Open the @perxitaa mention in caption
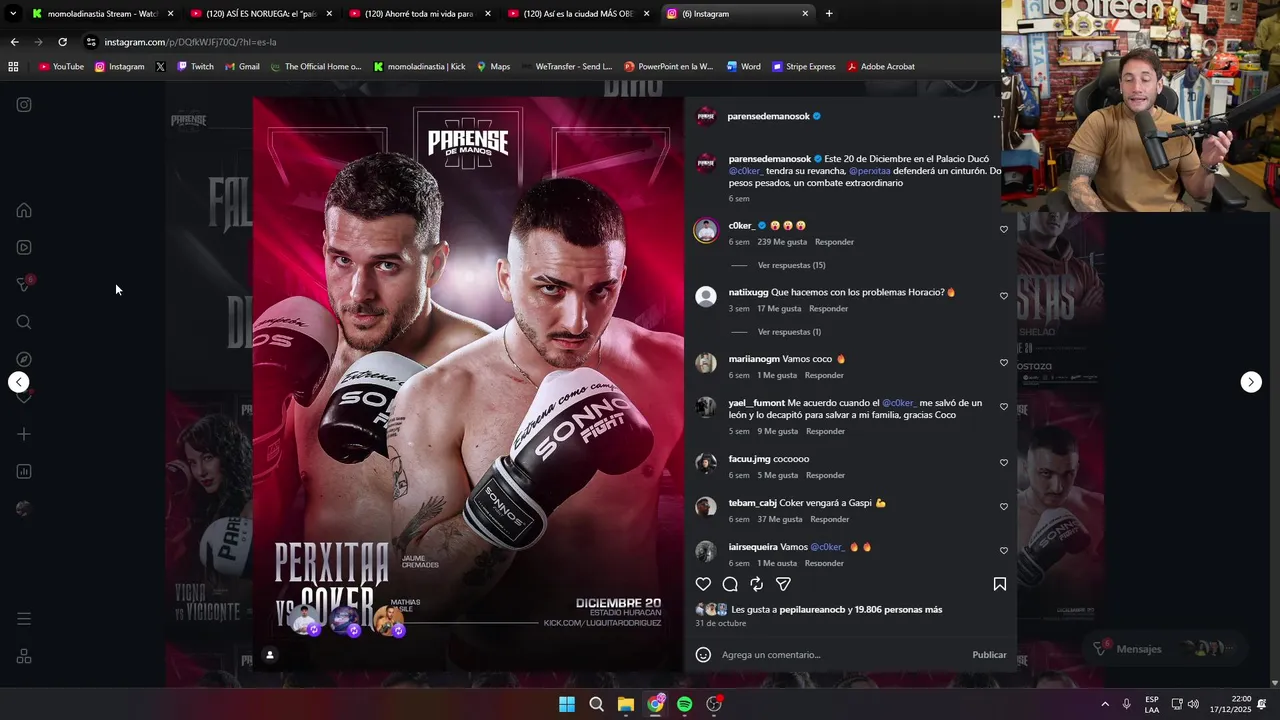Screen dimensions: 1280x720 pyautogui.click(x=869, y=171)
